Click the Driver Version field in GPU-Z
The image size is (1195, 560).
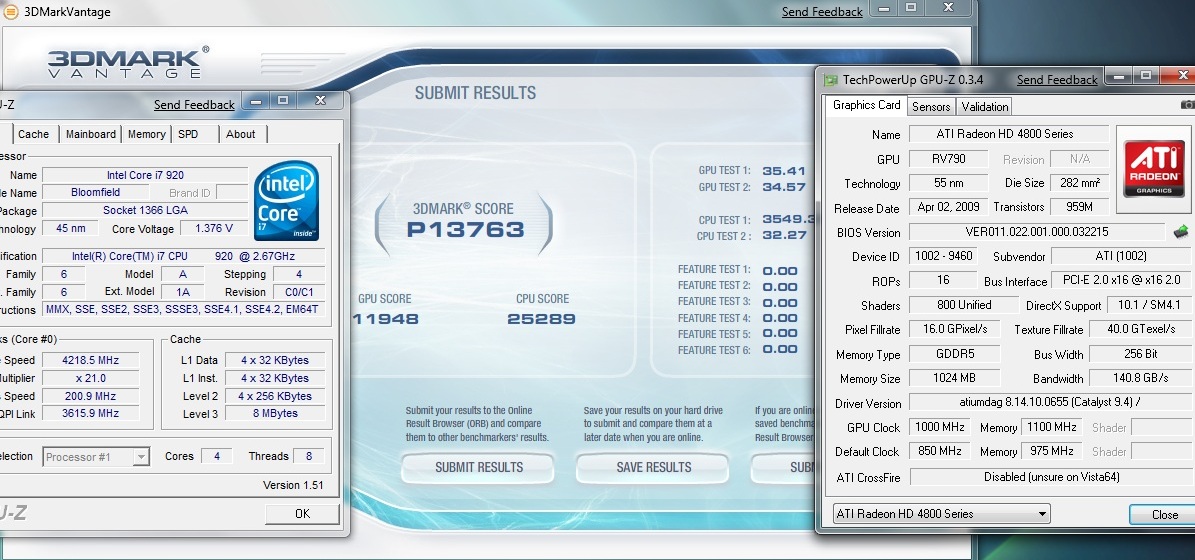pyautogui.click(x=1049, y=402)
